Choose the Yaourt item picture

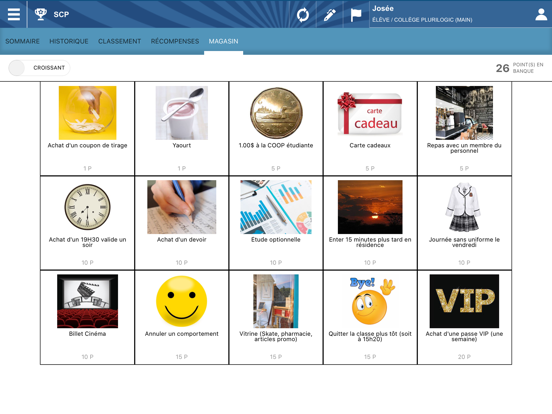[x=182, y=113]
